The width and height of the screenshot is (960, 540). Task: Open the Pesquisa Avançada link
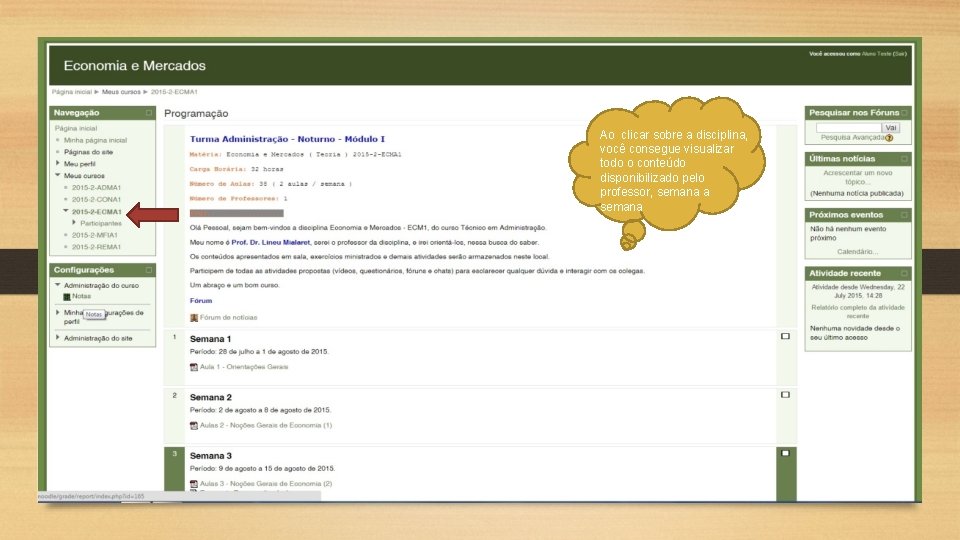[853, 138]
